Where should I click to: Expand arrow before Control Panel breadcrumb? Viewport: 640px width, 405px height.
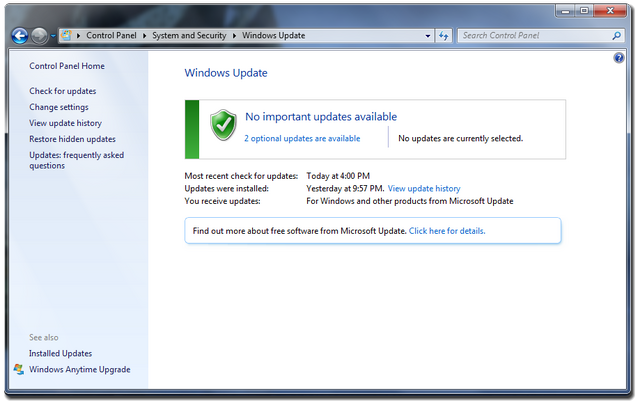point(78,36)
